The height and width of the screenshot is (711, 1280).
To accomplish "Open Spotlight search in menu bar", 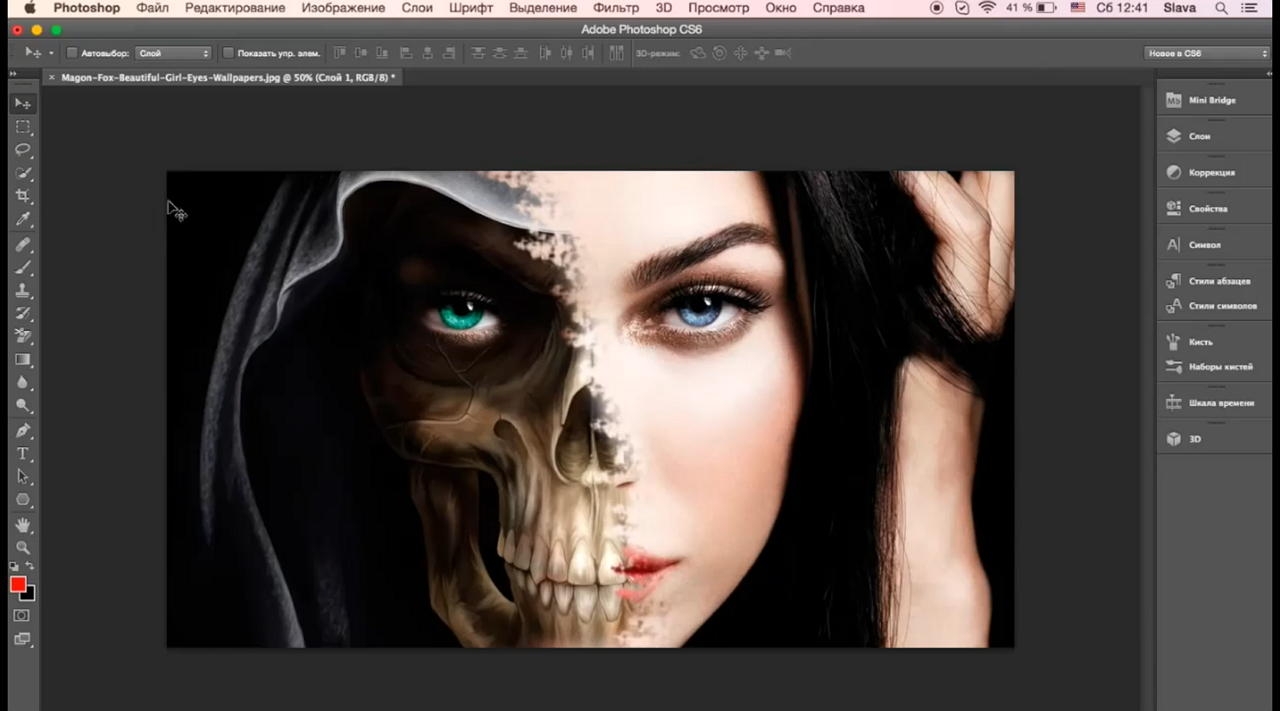I will point(1221,8).
